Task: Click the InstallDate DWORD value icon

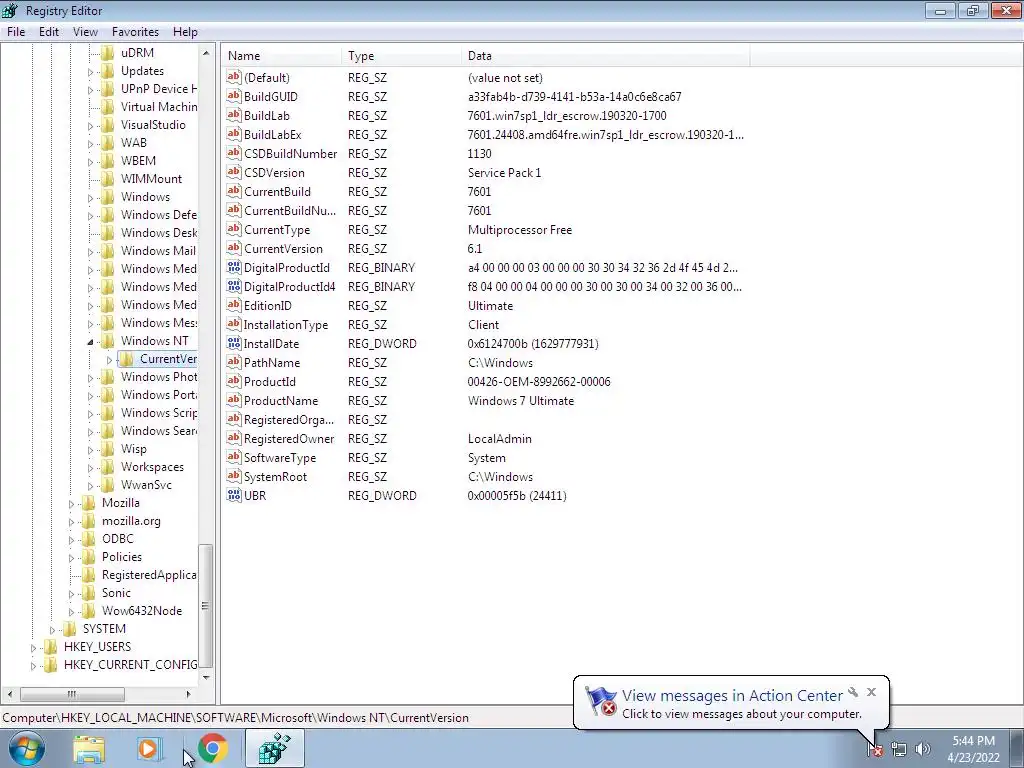Action: [x=234, y=343]
